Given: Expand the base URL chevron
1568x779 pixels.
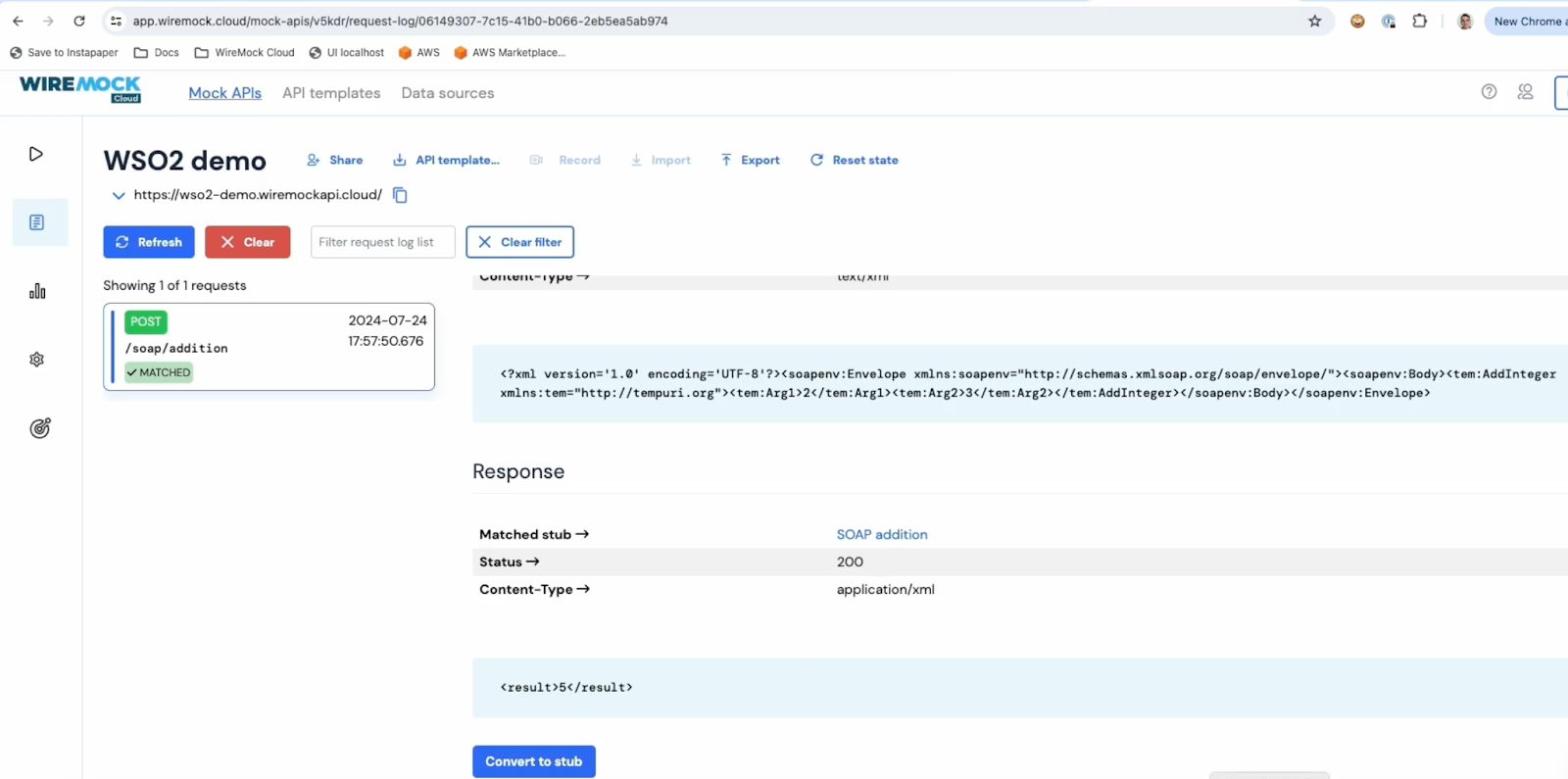Looking at the screenshot, I should (x=119, y=195).
